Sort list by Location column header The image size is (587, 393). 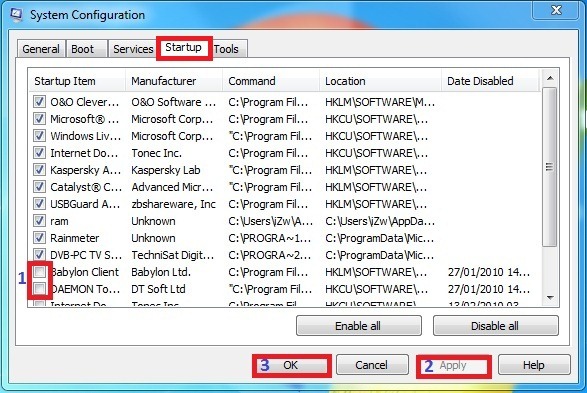coord(380,81)
